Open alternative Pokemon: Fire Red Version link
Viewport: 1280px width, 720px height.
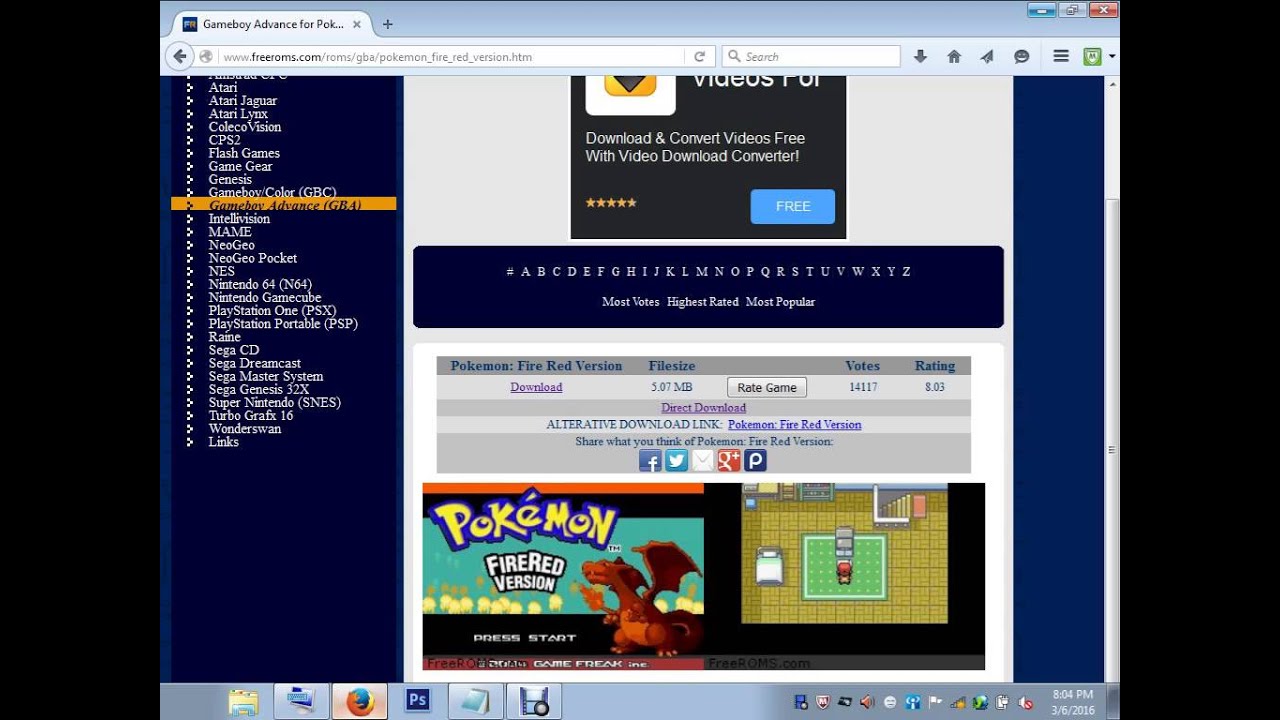coord(794,425)
